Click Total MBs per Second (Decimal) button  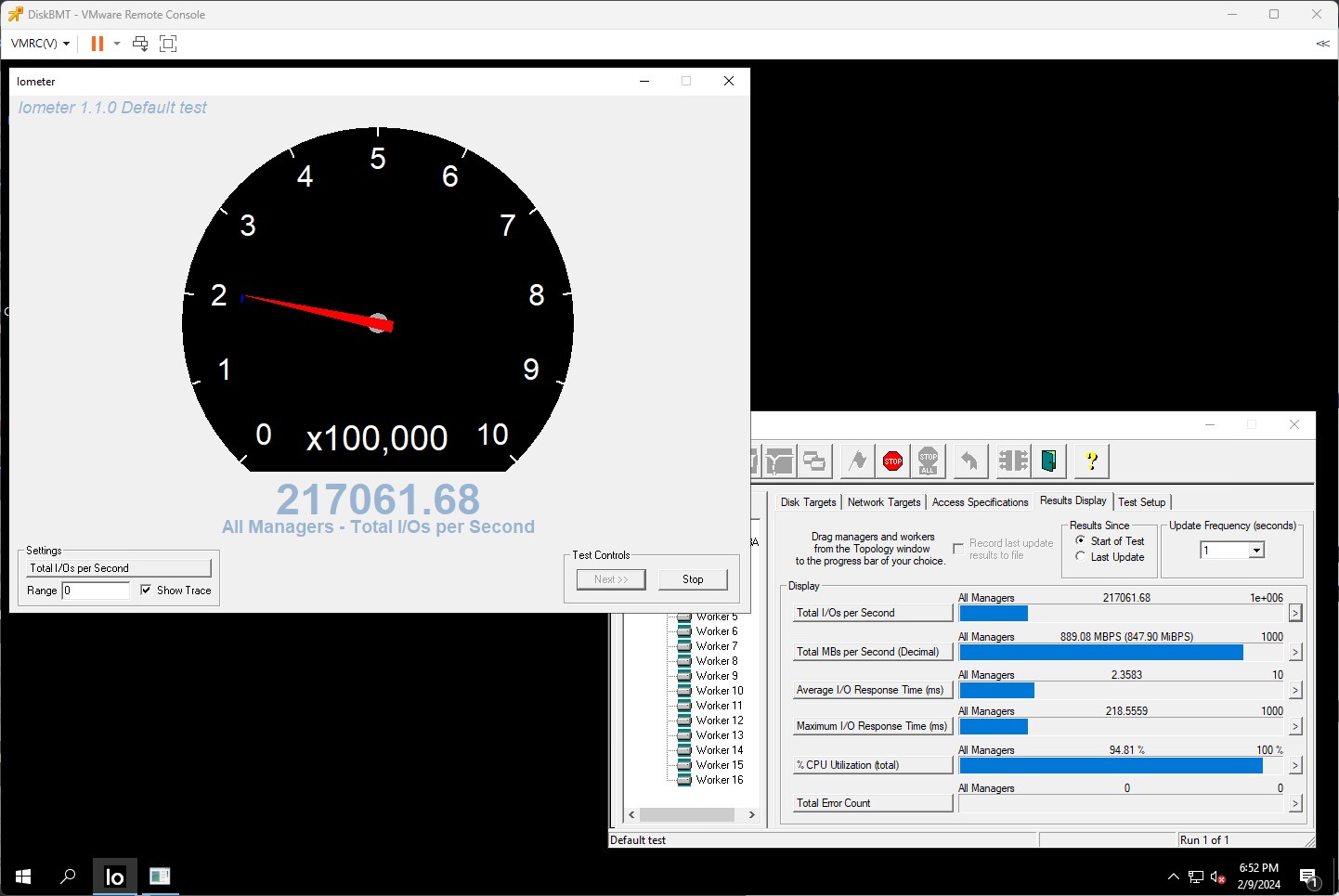click(x=873, y=652)
